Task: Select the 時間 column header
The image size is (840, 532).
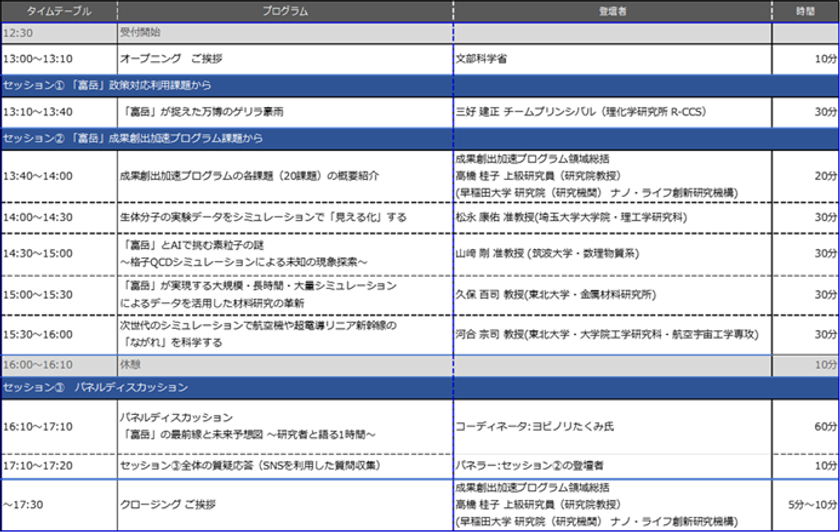Action: (805, 11)
